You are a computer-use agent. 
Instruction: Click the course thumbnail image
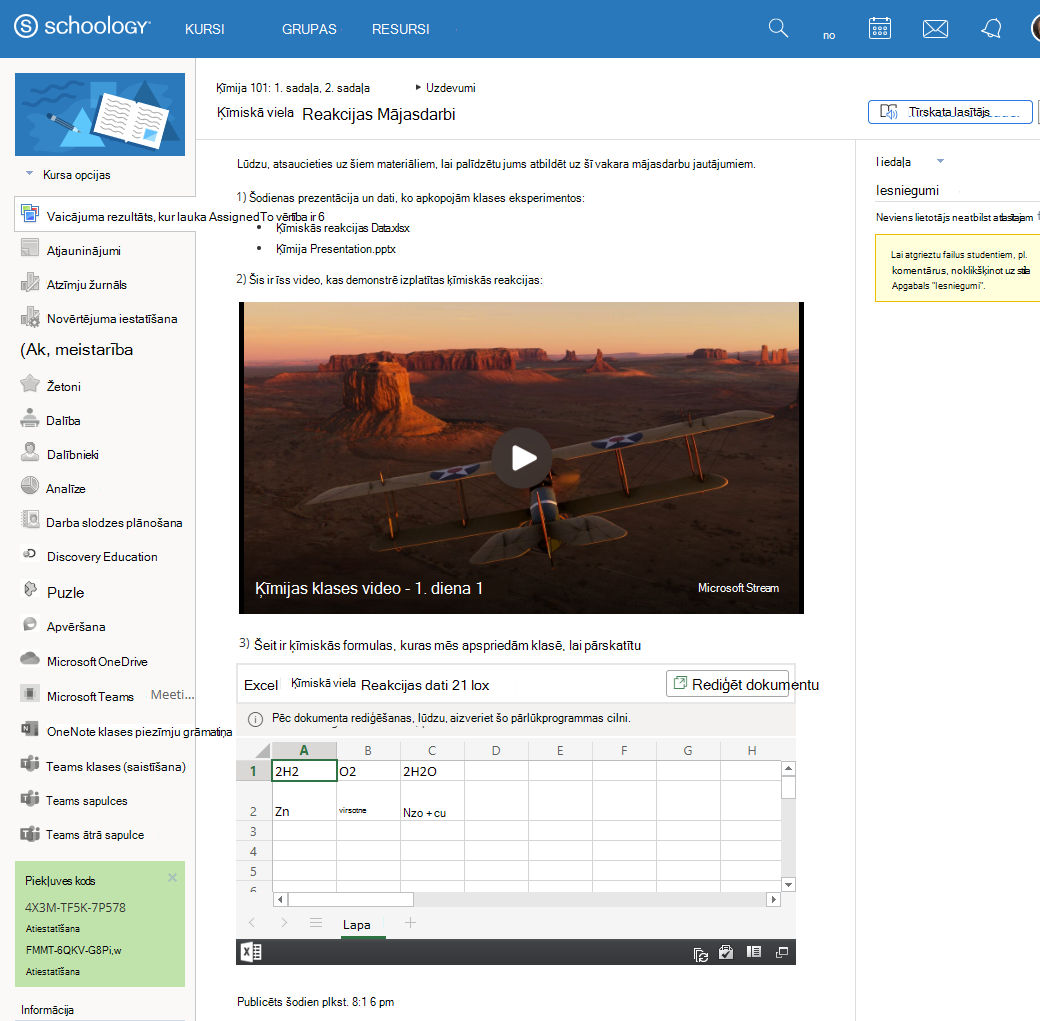click(x=99, y=114)
